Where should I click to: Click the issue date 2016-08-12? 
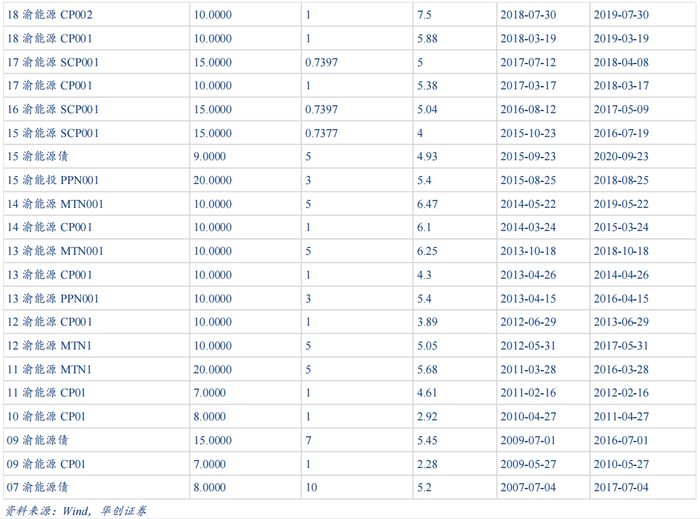click(x=528, y=109)
